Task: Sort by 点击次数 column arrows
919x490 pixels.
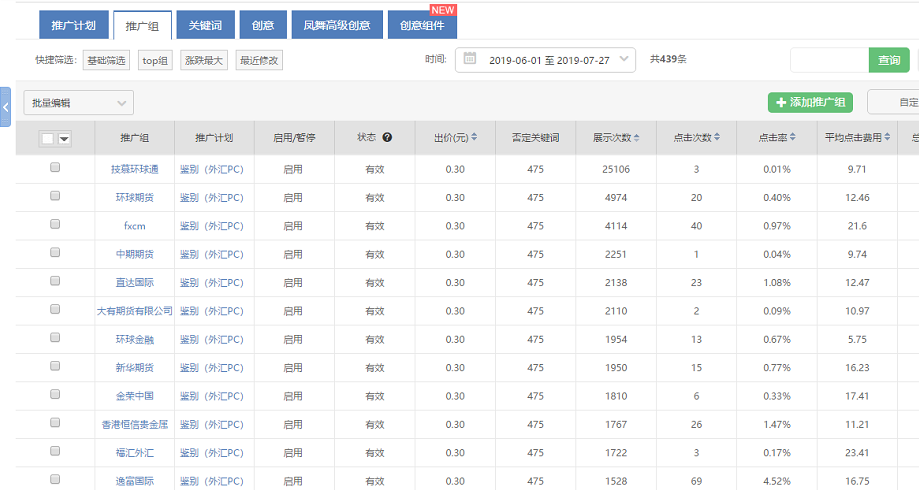Action: coord(717,137)
